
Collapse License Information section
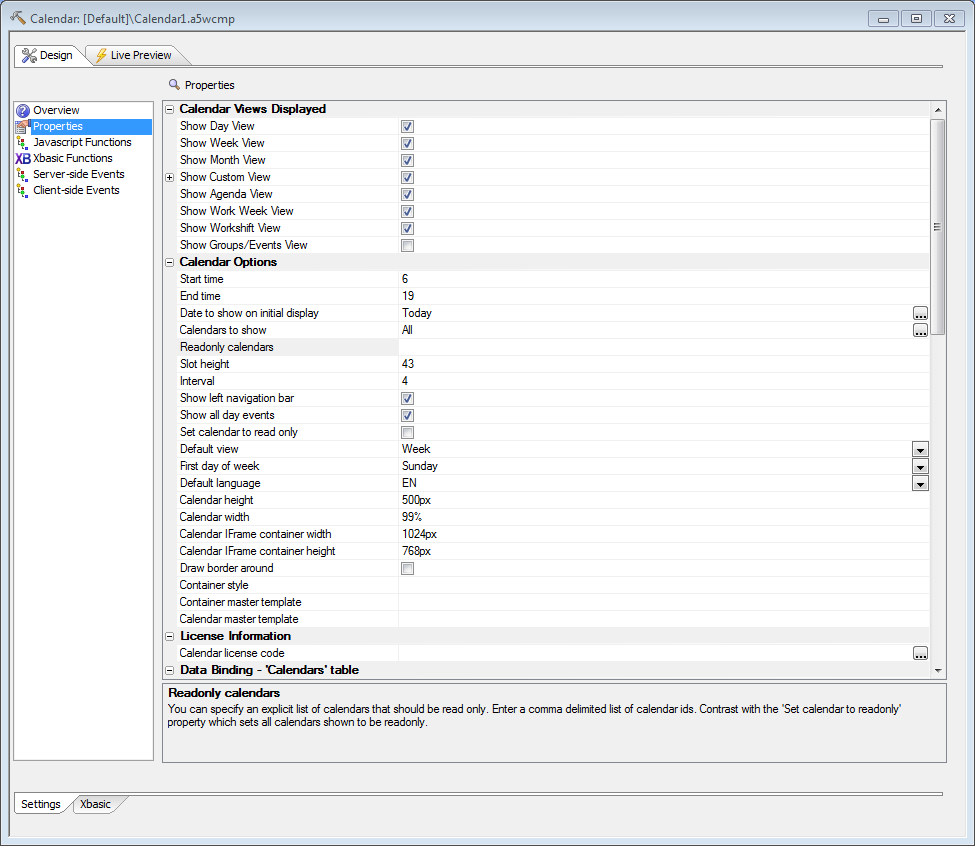click(x=169, y=637)
